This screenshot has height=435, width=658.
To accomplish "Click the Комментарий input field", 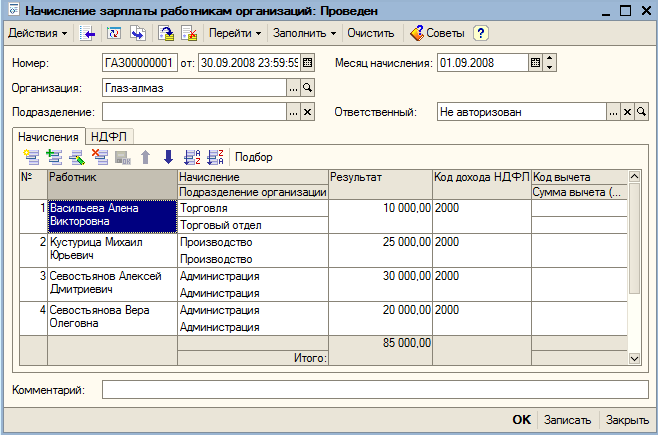I will tap(375, 390).
